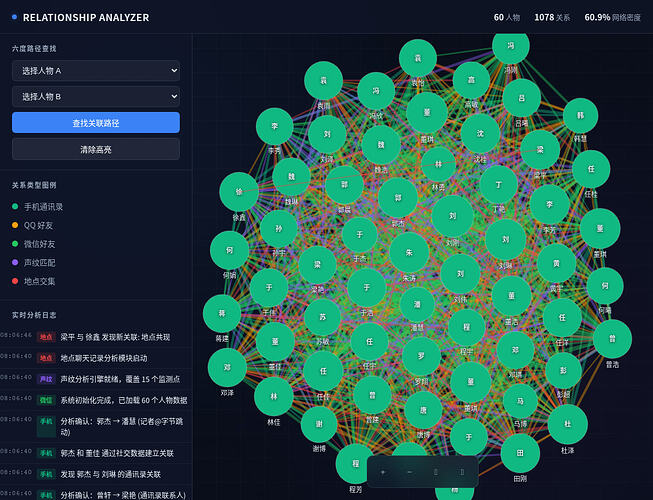Screen dimensions: 653x500
Task: Click the RELATIONSHIP ANALYZER title
Action: pos(86,17)
